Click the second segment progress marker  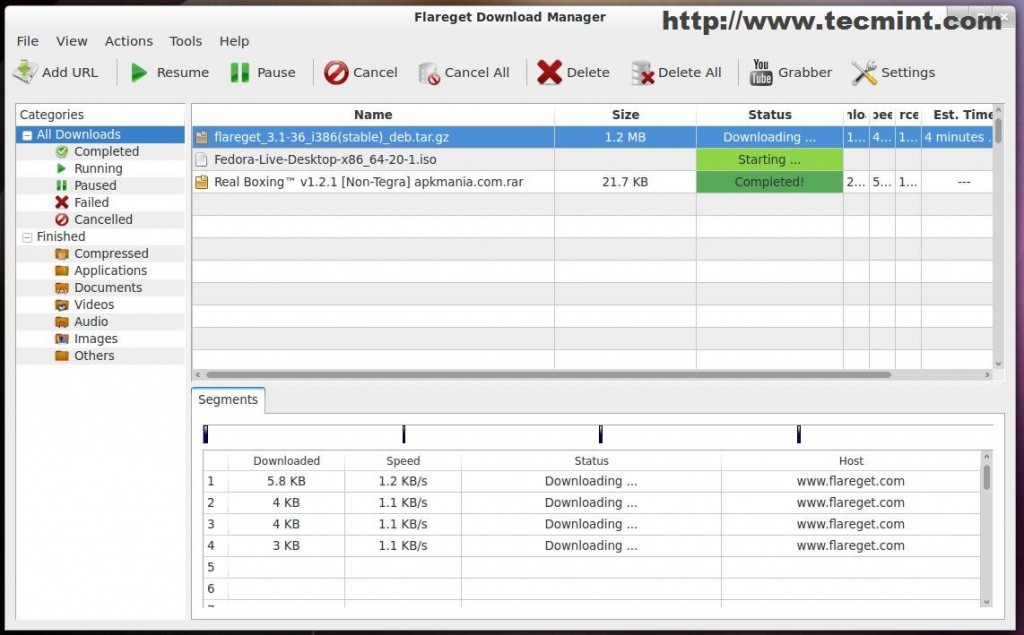pyautogui.click(x=404, y=434)
